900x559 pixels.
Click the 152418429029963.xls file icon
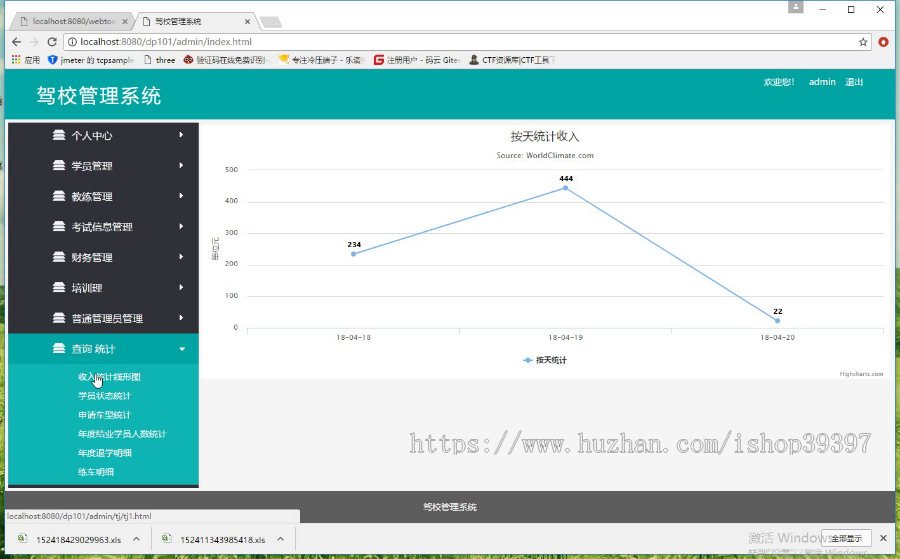[x=22, y=538]
